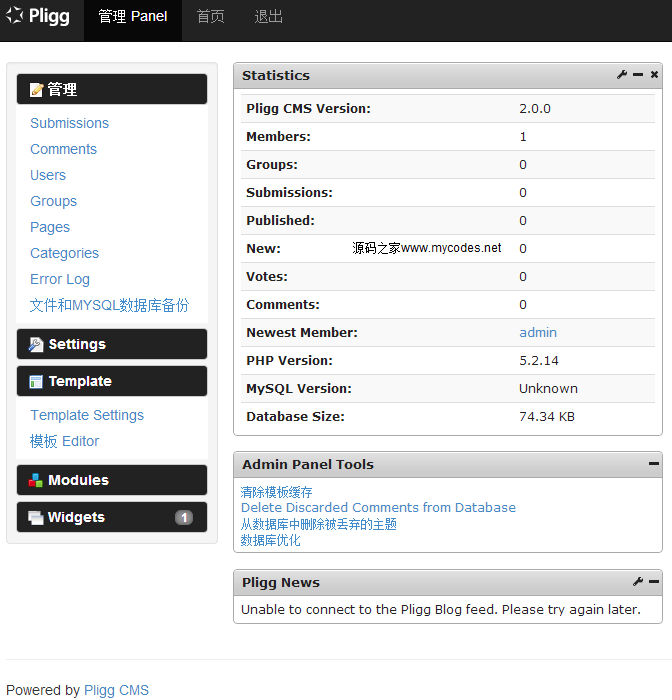Screen dimensions: 672x700
Task: Close the Statistics widget
Action: coord(654,75)
